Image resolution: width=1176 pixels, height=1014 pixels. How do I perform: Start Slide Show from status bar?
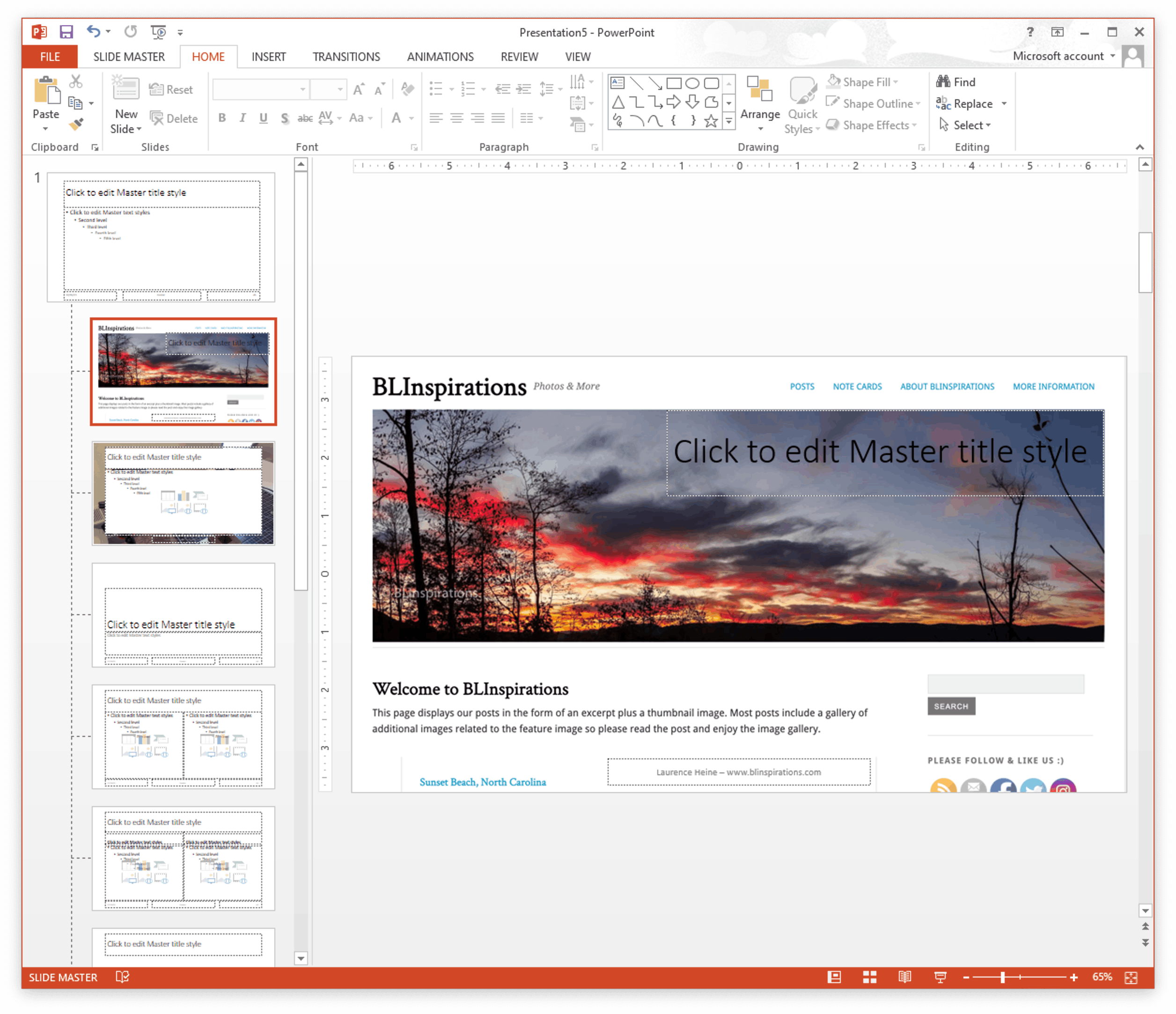click(x=941, y=977)
